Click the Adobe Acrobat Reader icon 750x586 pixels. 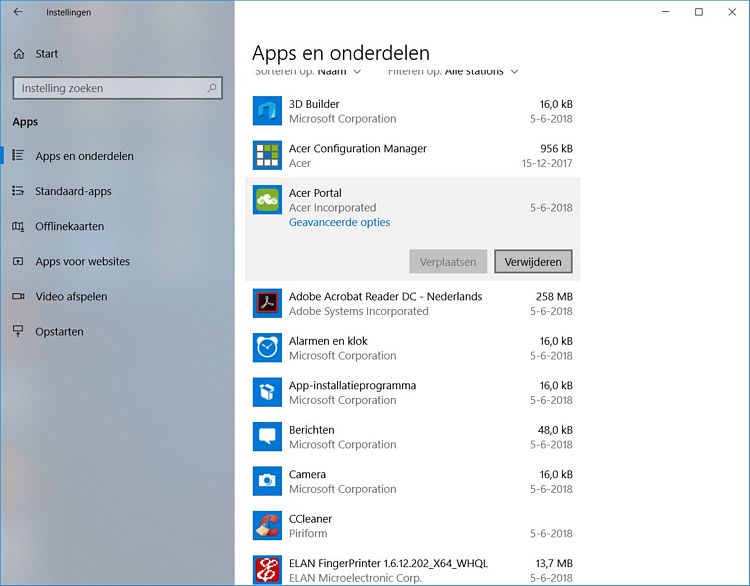tap(267, 303)
